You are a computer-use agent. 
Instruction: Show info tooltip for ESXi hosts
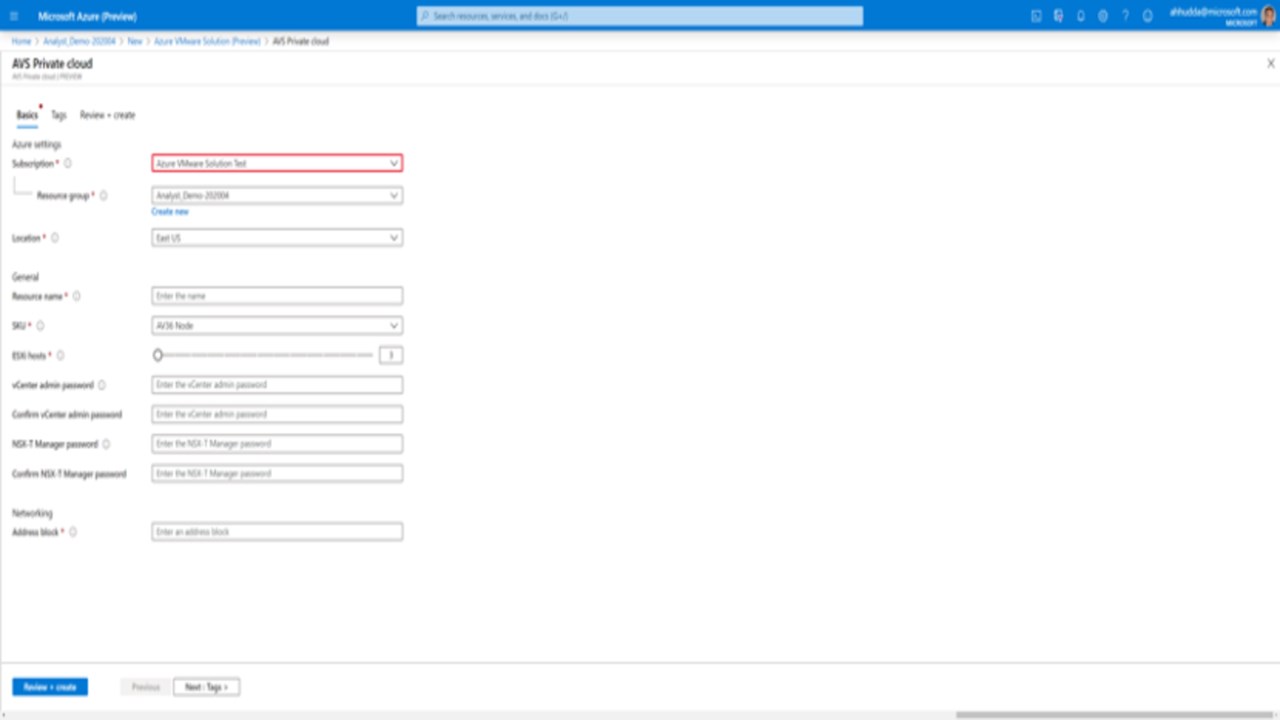pos(61,355)
